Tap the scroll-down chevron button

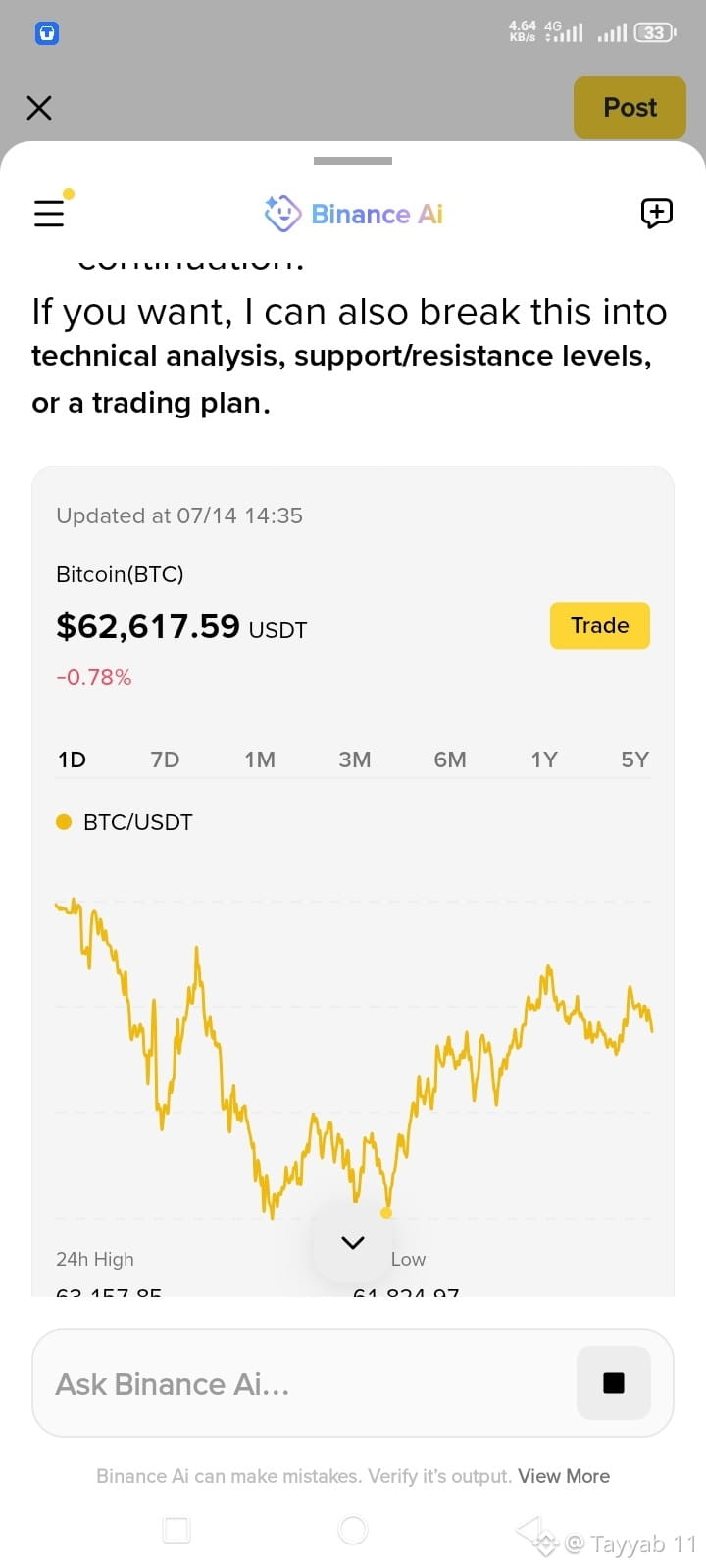[x=352, y=1243]
